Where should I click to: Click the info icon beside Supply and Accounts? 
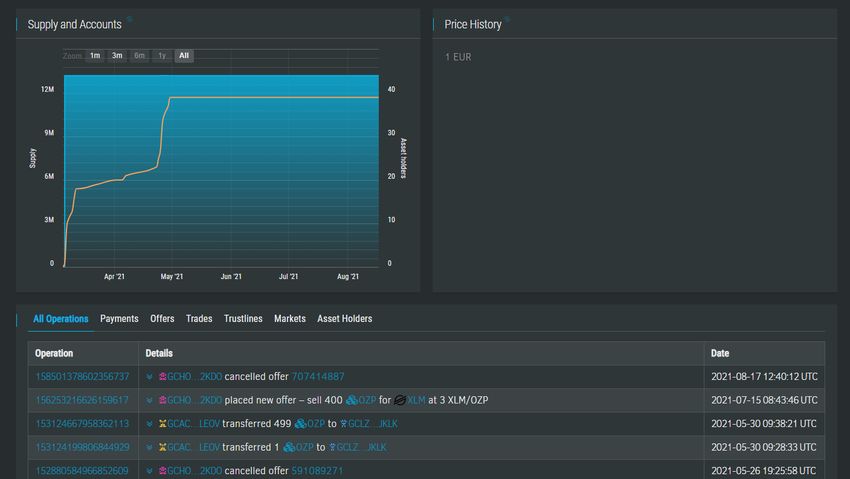click(129, 20)
